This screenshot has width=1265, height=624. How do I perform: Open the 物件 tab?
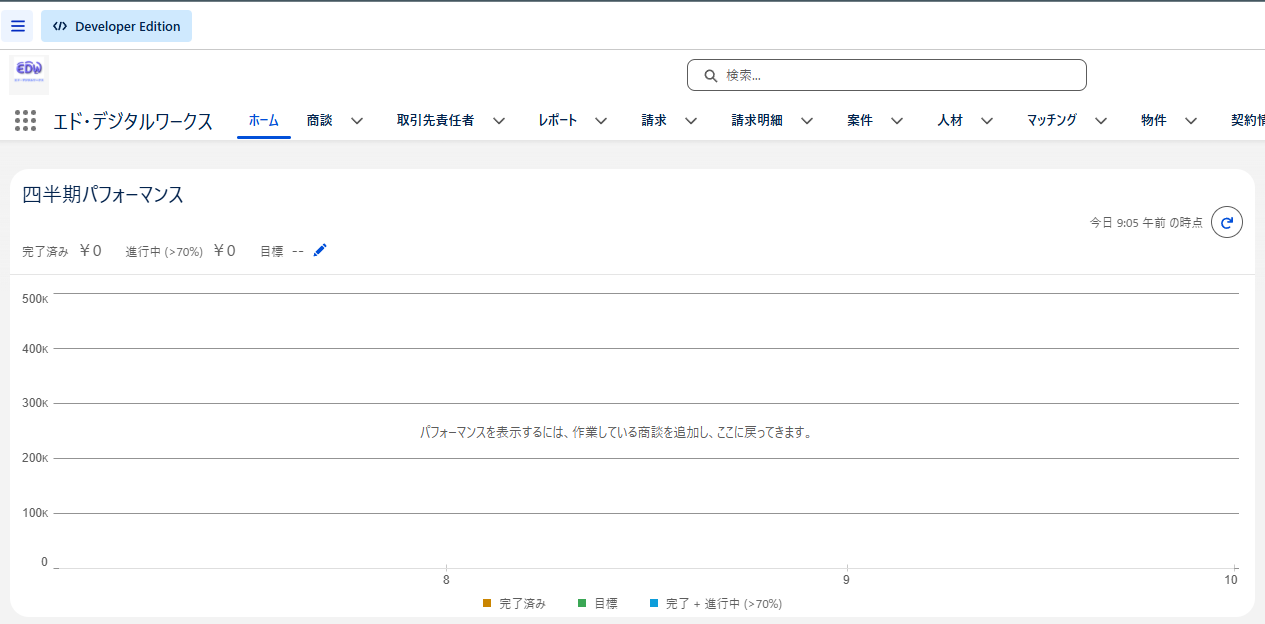tap(1154, 120)
